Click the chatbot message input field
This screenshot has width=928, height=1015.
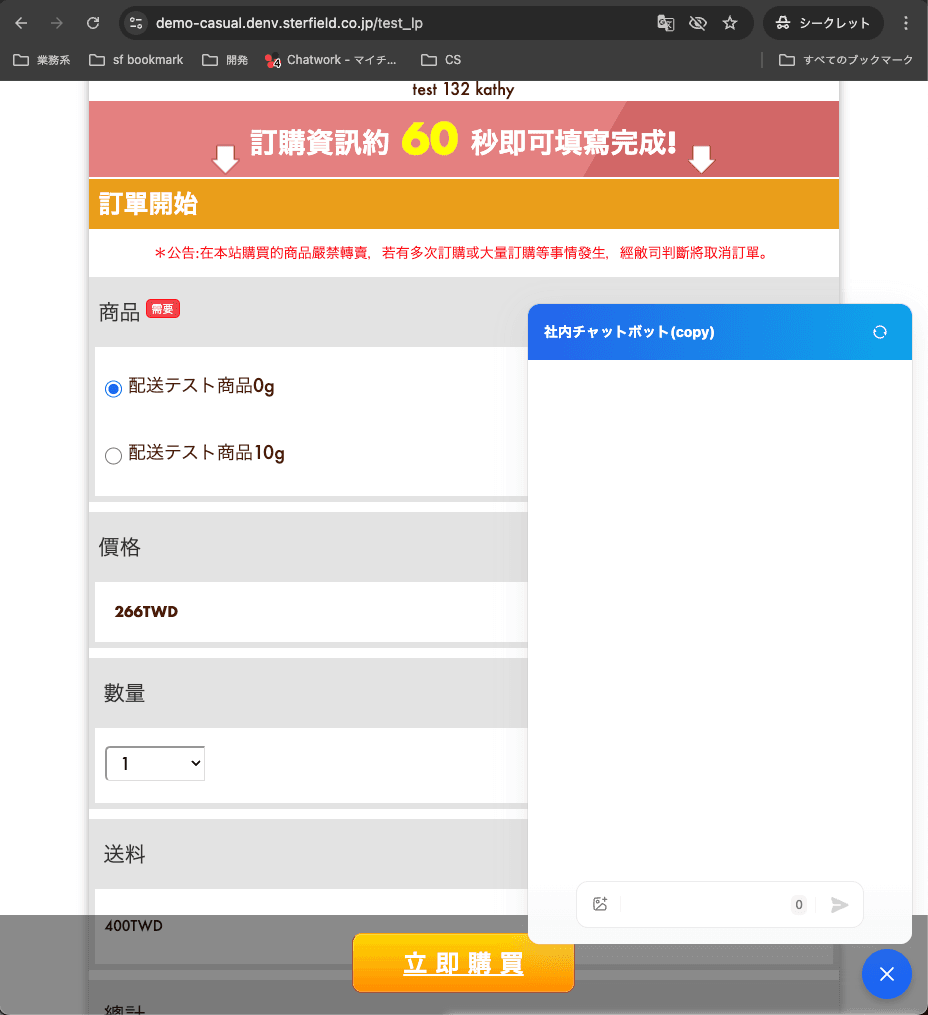705,904
